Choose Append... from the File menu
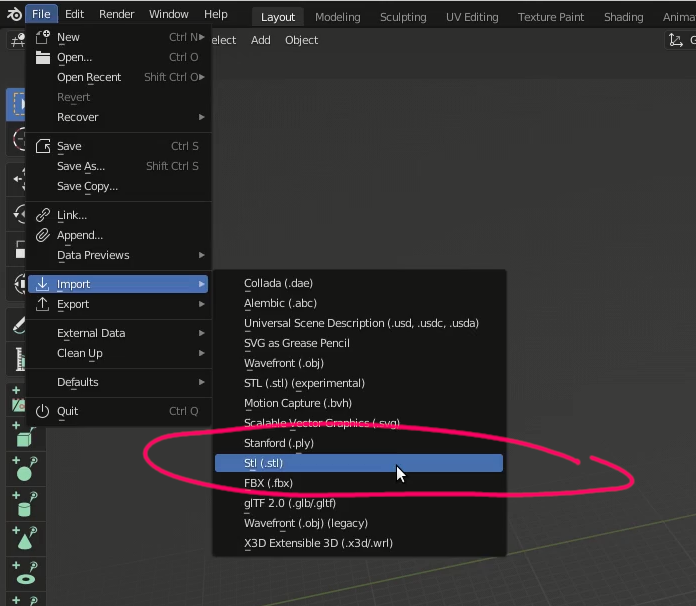Viewport: 696px width, 606px height. 118,235
